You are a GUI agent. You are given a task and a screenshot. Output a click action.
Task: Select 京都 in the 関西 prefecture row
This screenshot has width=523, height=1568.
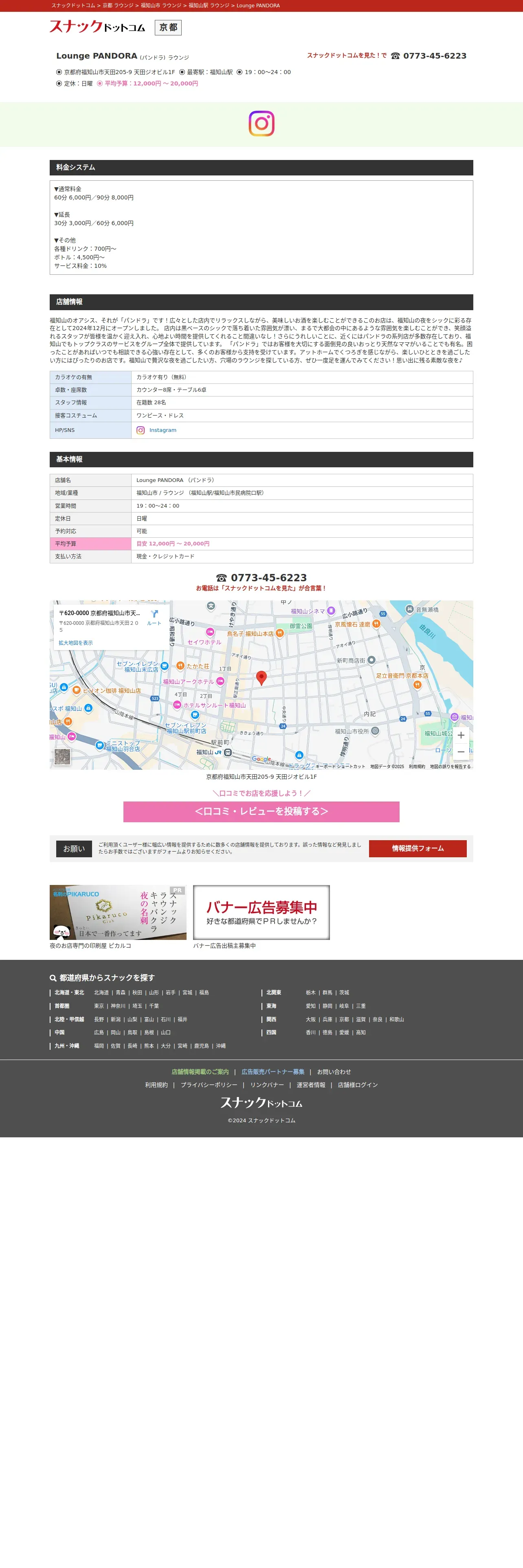[x=344, y=1020]
